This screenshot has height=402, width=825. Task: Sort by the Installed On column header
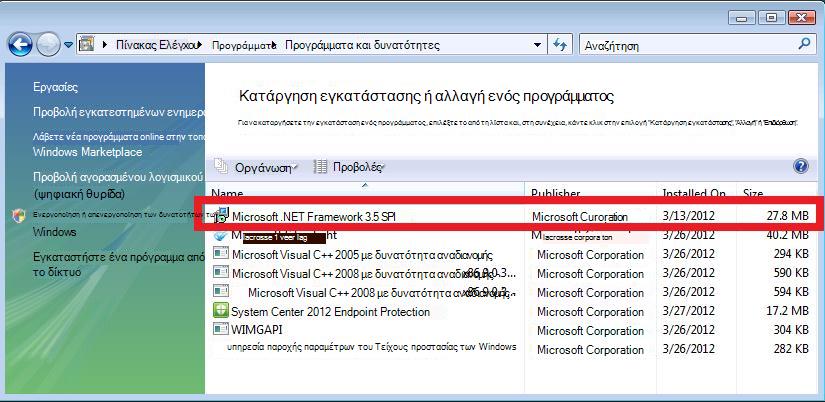[x=697, y=192]
